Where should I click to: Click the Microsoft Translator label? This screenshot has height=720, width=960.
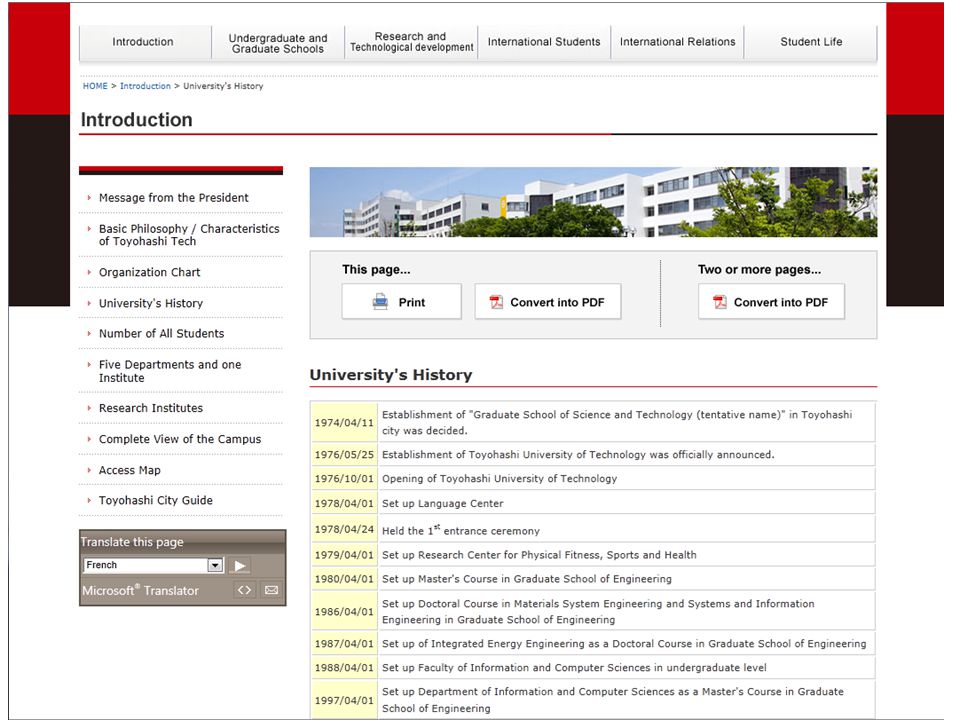[140, 590]
